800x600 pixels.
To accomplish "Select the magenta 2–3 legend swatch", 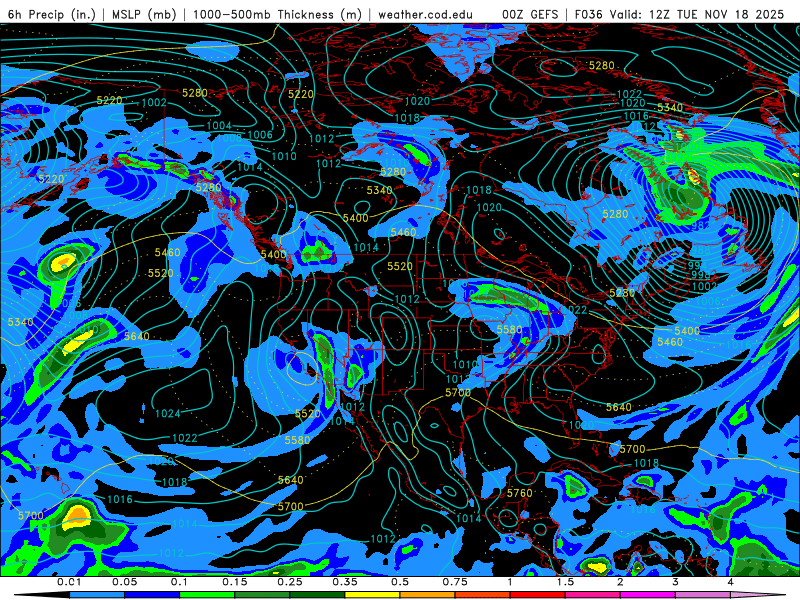I will click(x=648, y=595).
